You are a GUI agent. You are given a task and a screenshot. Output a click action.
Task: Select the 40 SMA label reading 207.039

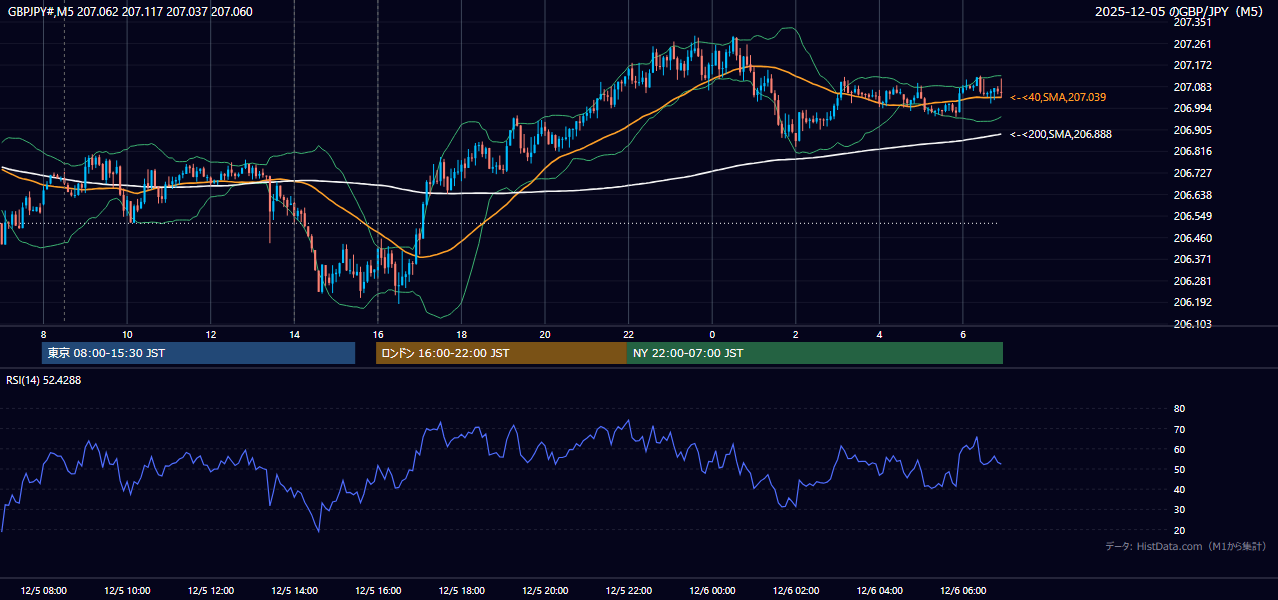tap(1058, 97)
